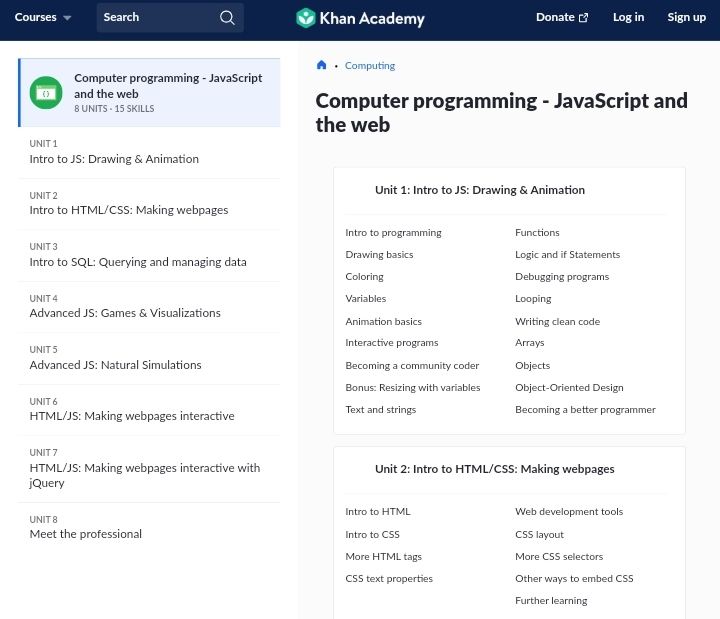Go to Unit 8 Meet the professional

pyautogui.click(x=85, y=534)
